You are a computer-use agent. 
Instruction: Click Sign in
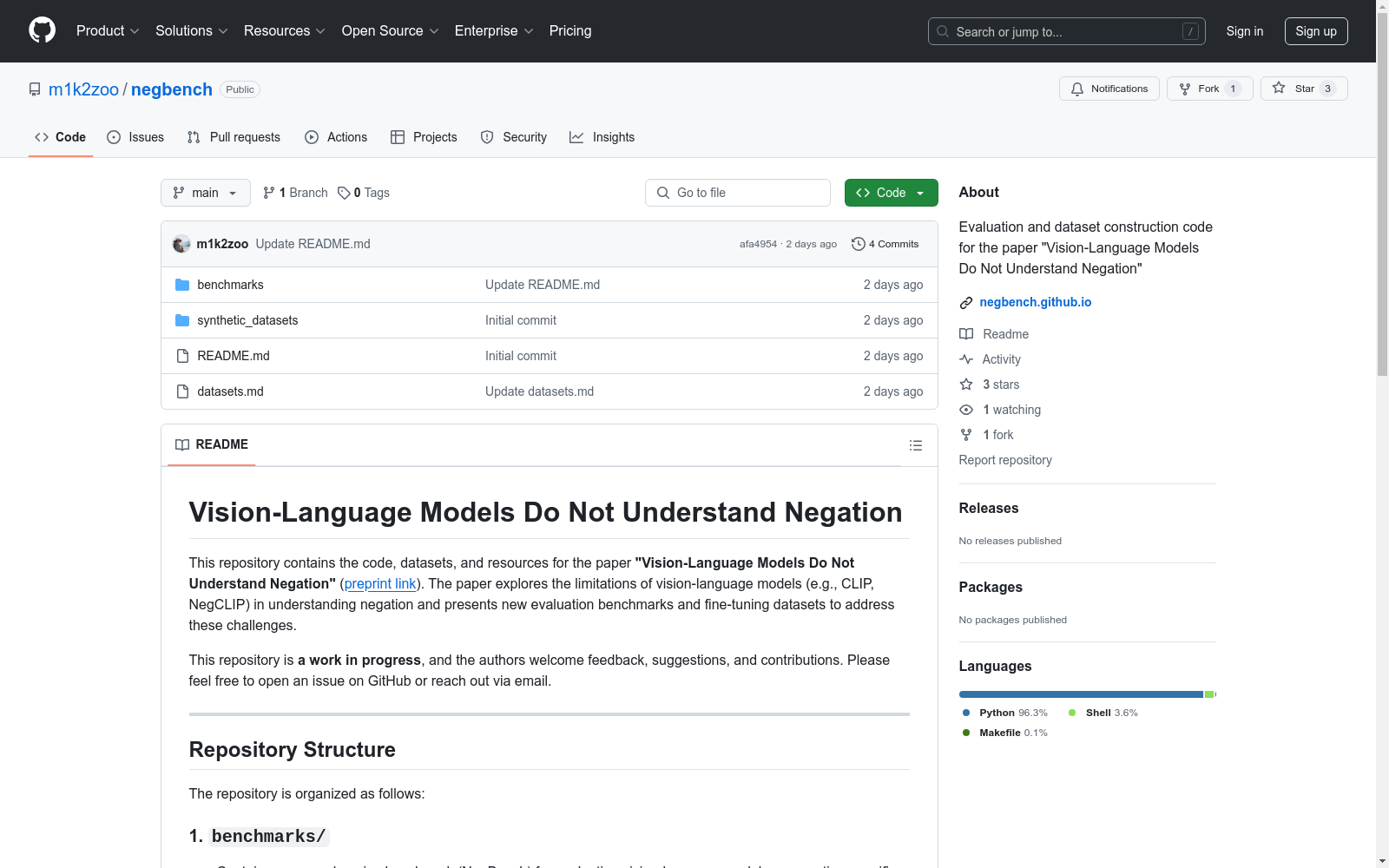point(1245,31)
